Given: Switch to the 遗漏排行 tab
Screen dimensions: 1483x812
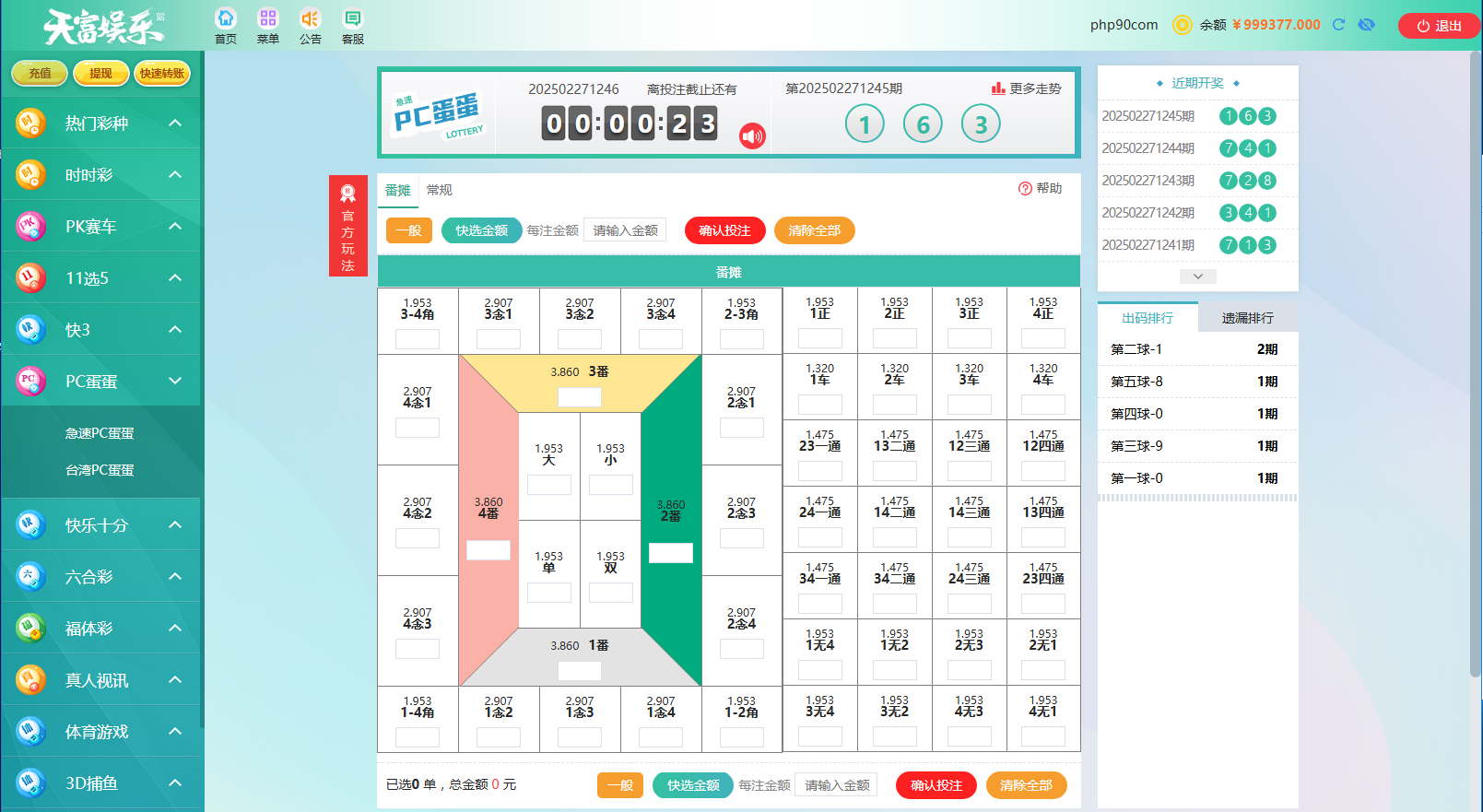Looking at the screenshot, I should point(1247,318).
